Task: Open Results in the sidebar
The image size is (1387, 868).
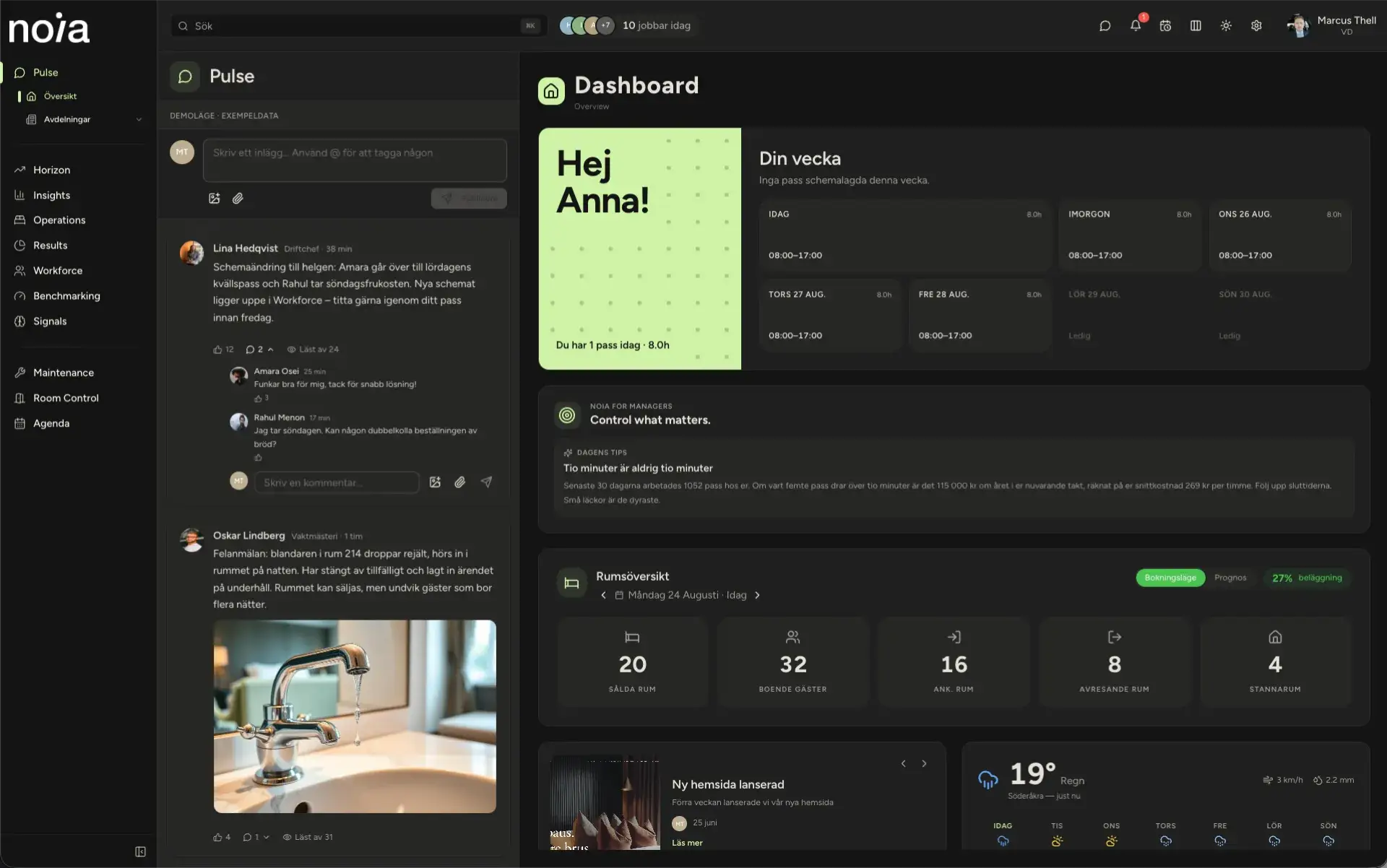Action: coord(50,246)
